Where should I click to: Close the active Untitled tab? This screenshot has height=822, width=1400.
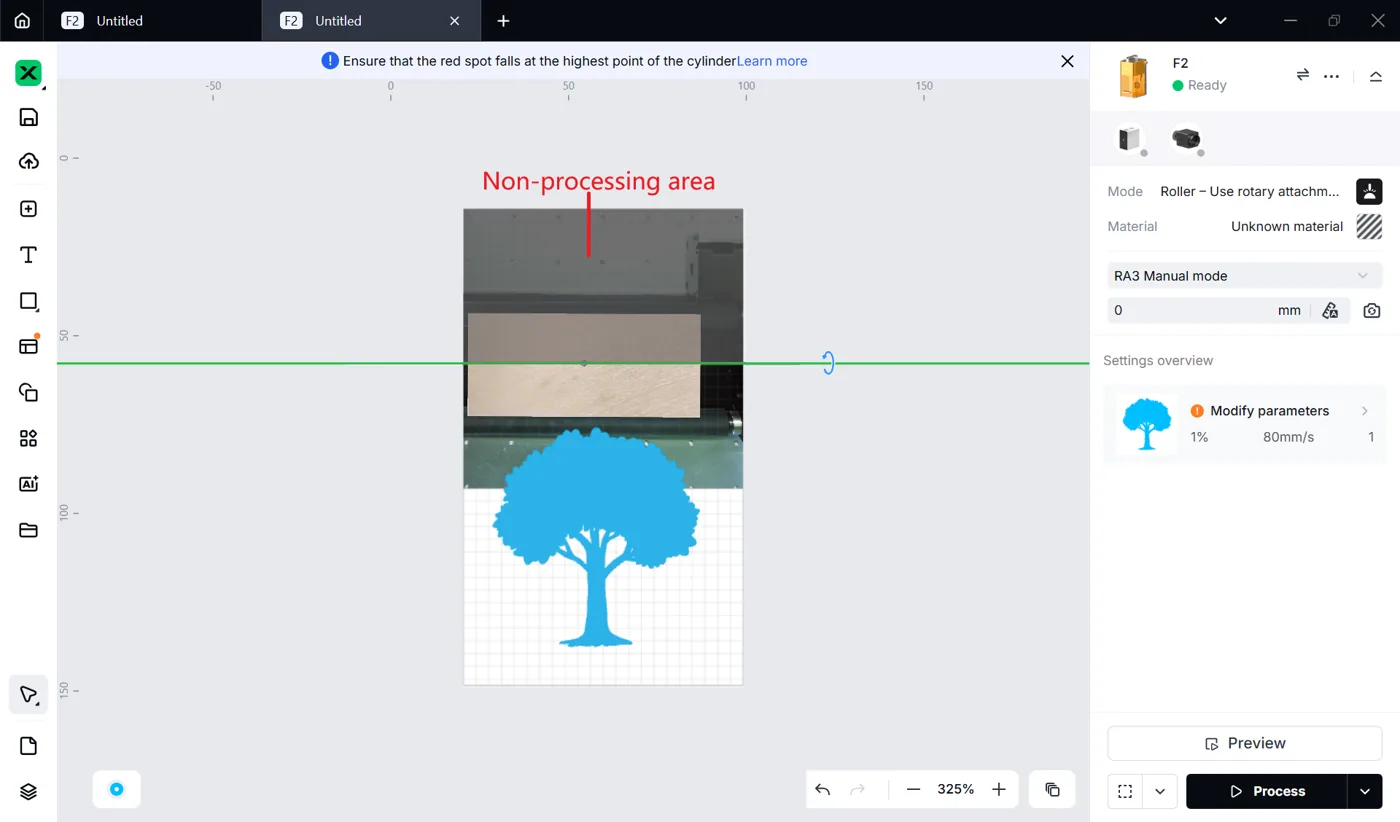[455, 20]
